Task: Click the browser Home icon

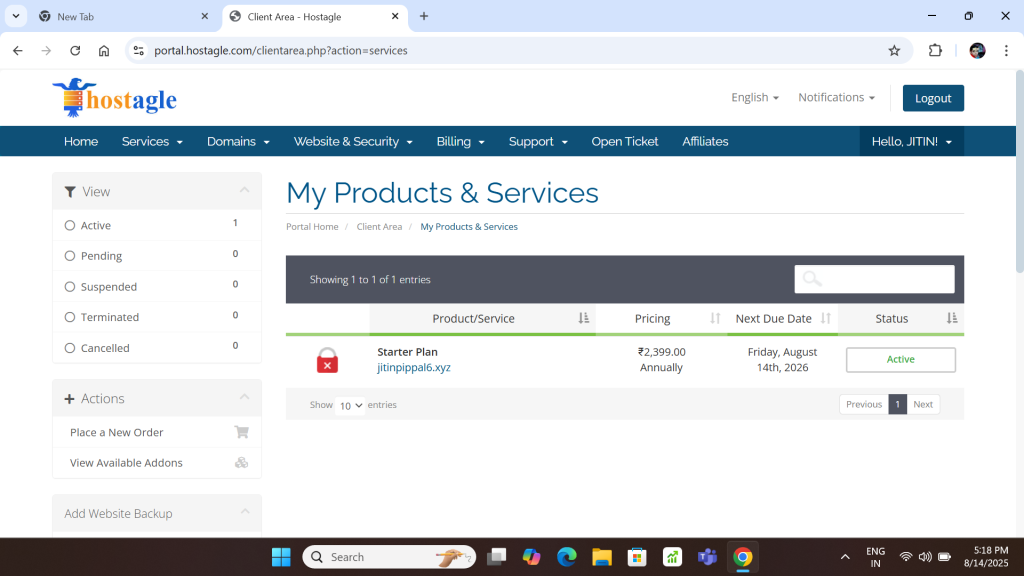Action: [104, 50]
